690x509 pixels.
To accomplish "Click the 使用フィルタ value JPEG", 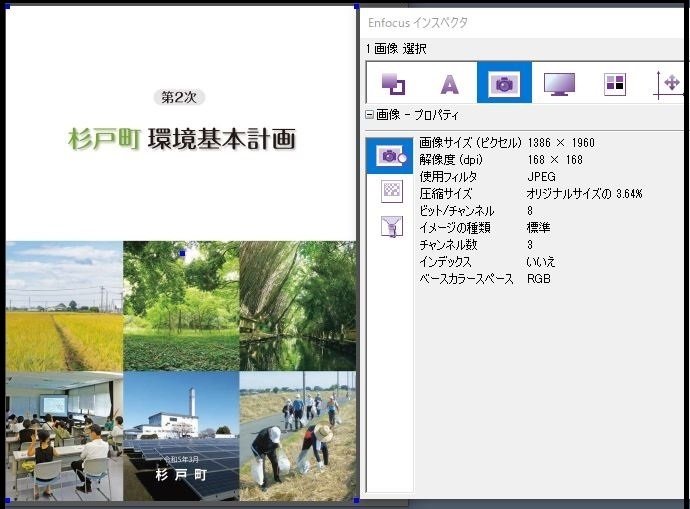I will [541, 177].
